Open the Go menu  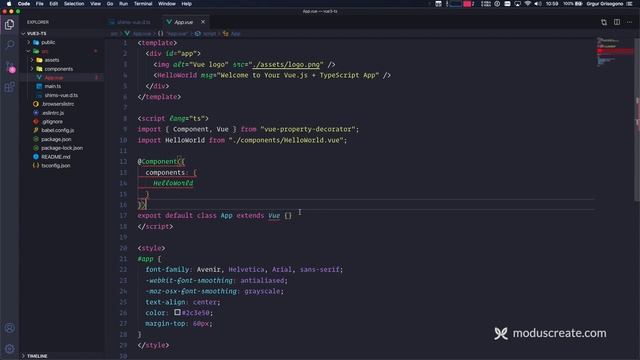(110, 4)
